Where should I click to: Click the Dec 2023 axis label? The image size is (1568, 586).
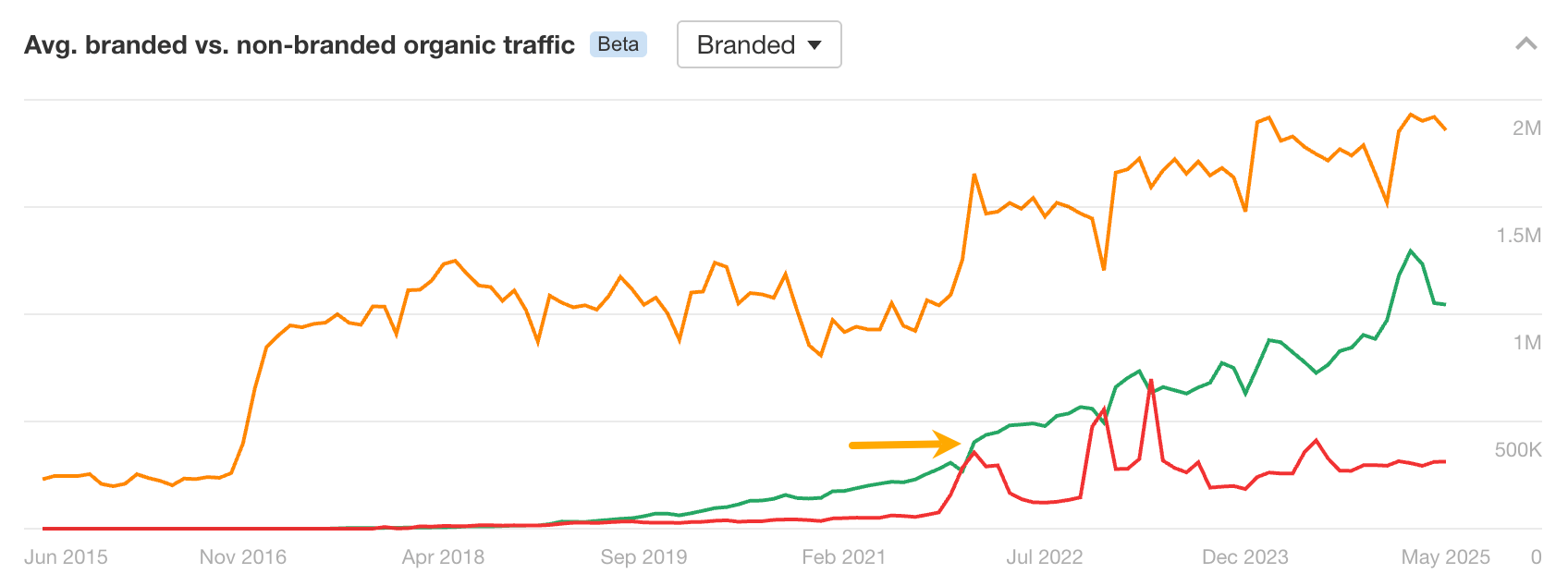[x=1243, y=557]
